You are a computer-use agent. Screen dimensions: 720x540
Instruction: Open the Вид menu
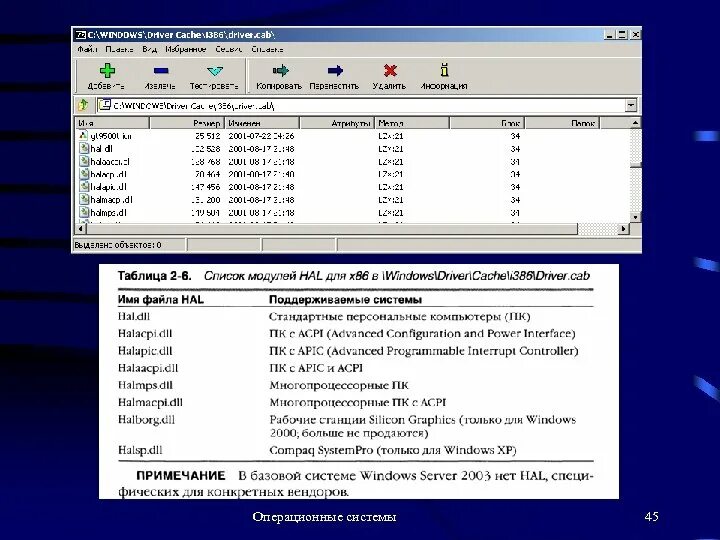click(x=149, y=49)
